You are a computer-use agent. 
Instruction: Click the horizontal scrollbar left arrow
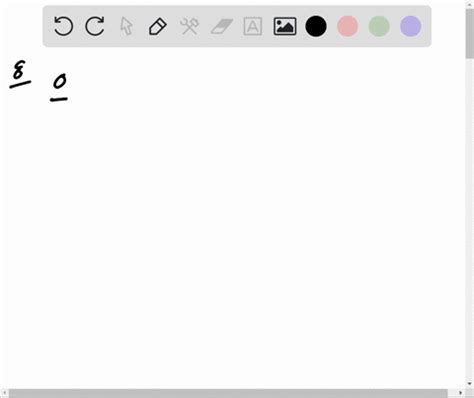[4, 393]
